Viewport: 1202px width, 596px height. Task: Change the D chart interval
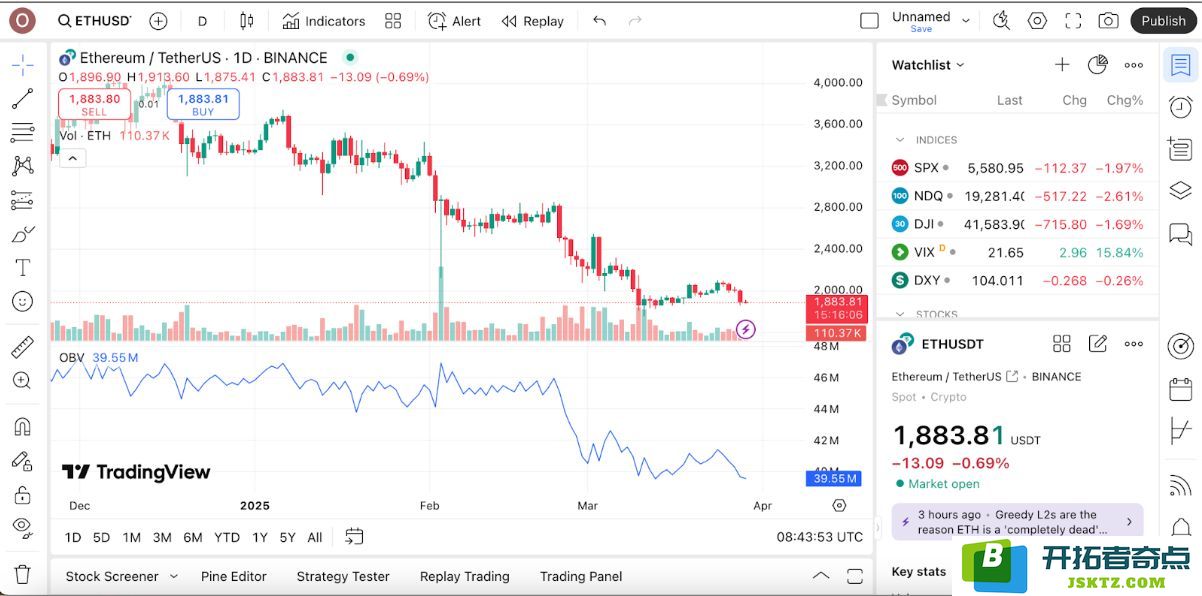(x=203, y=21)
